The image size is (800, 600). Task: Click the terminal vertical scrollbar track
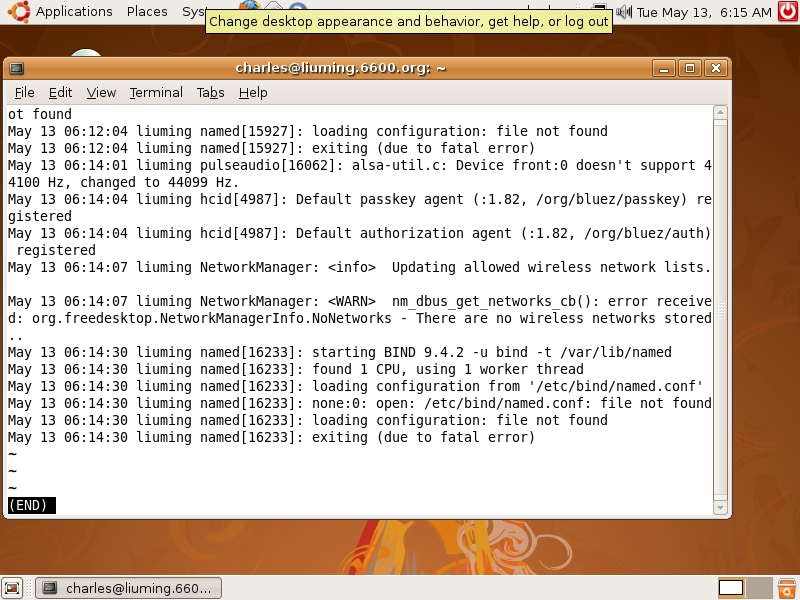click(x=720, y=310)
